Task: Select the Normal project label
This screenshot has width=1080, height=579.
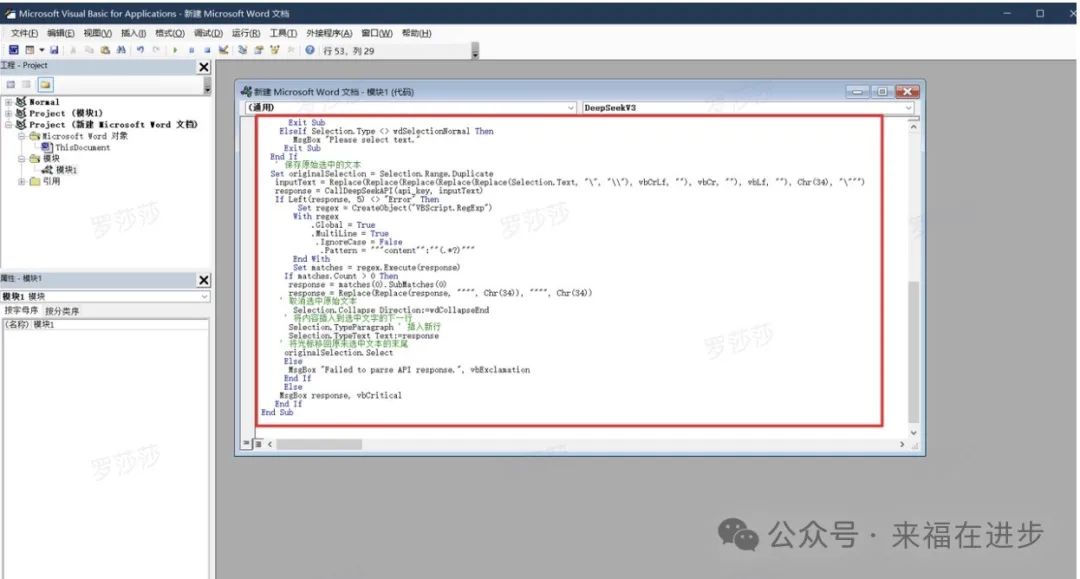Action: (x=44, y=102)
